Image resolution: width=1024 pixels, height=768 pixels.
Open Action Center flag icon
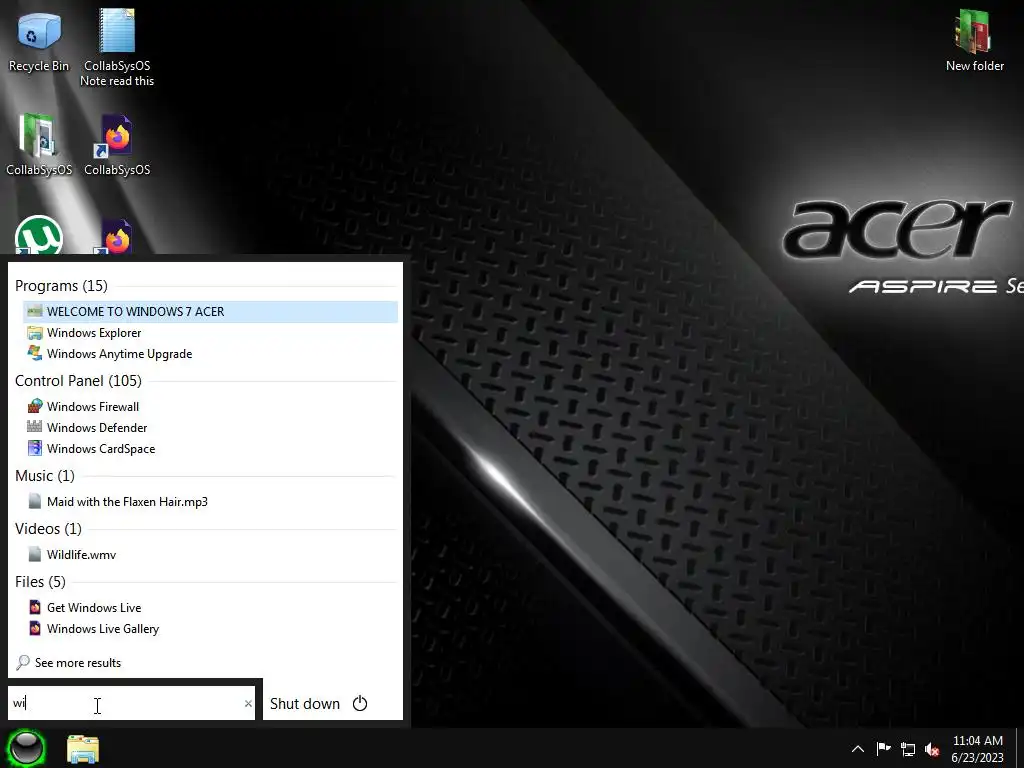pos(883,748)
